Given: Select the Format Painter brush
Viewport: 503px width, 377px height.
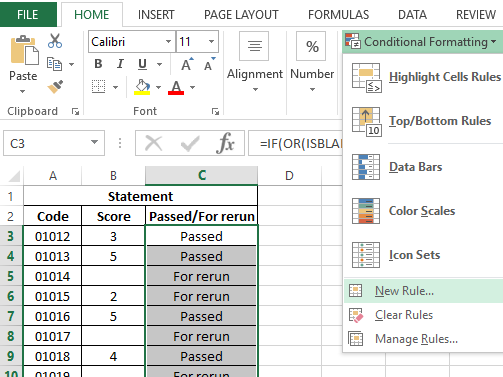Looking at the screenshot, I should click(x=55, y=87).
